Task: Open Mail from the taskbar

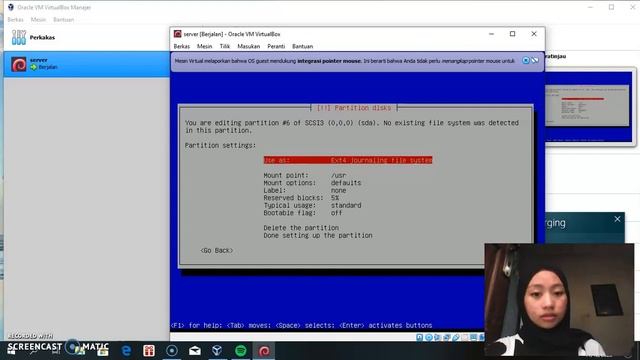Action: click(x=195, y=351)
